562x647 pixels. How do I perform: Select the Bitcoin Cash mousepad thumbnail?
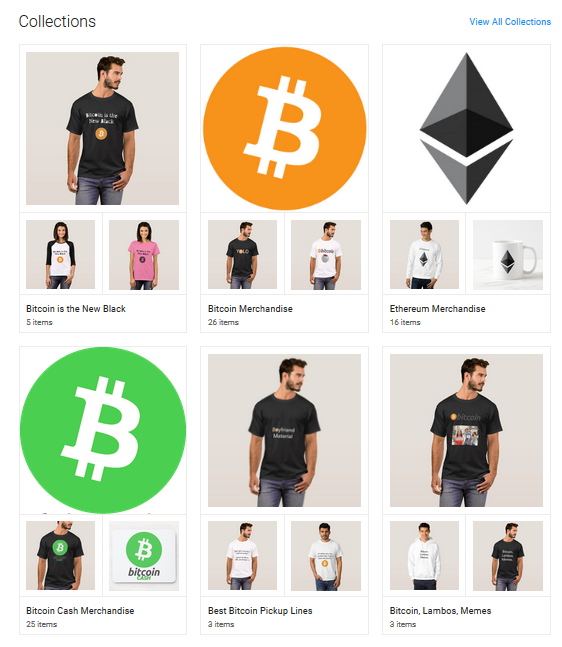point(144,556)
